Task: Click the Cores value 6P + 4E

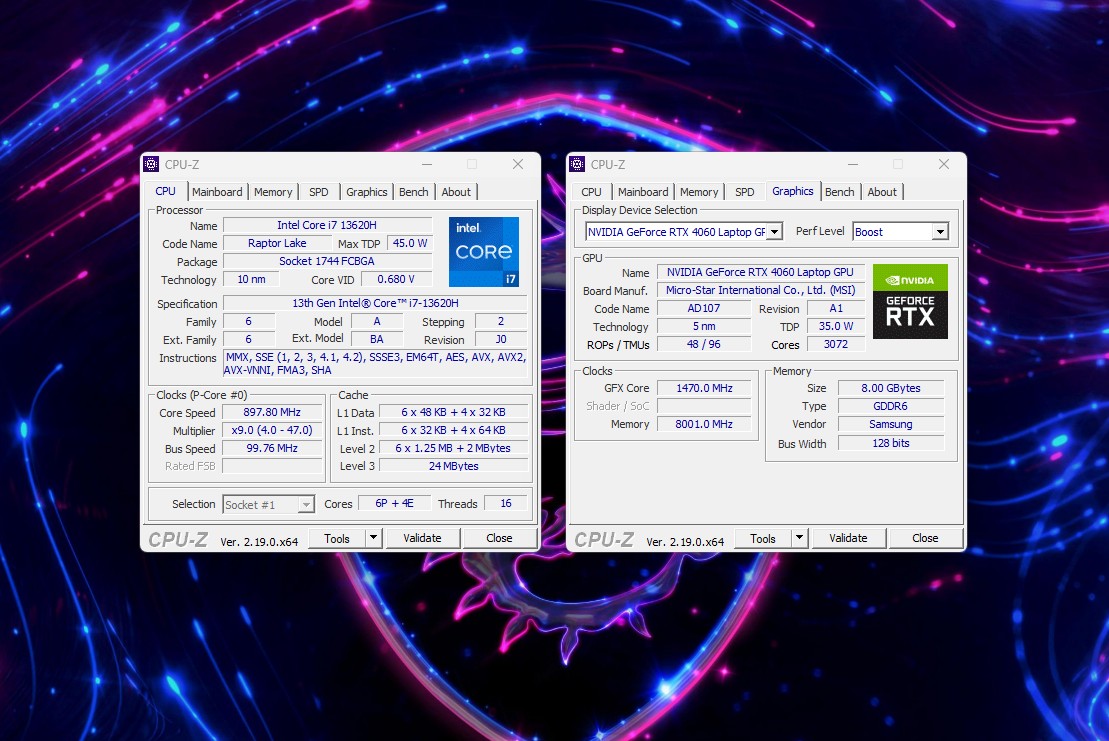Action: click(395, 503)
